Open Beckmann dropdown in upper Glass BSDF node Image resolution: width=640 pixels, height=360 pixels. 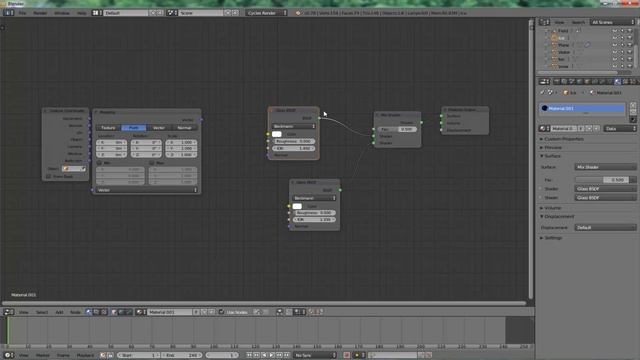click(x=293, y=126)
